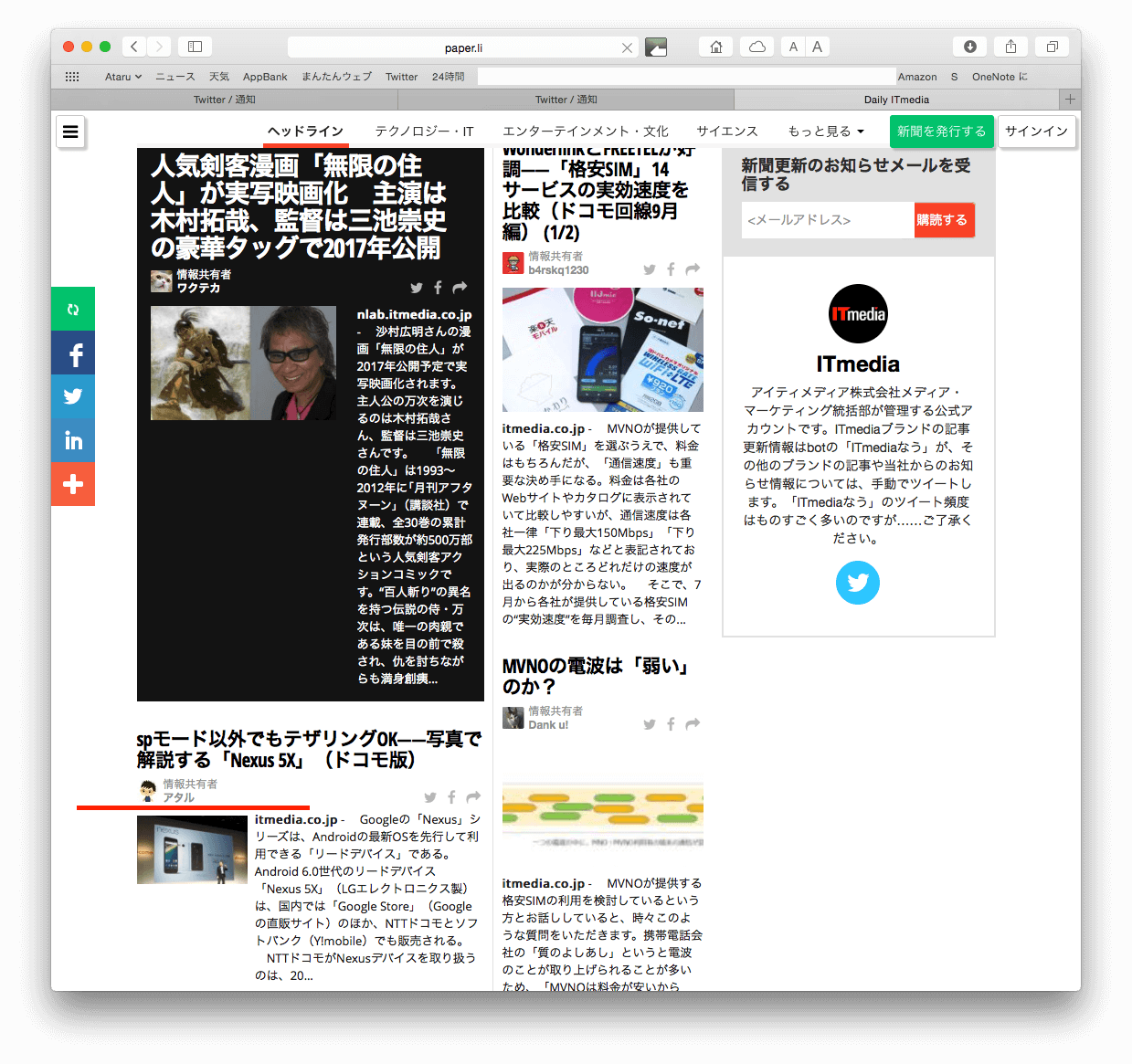
Task: Show downloads with the download arrow icon
Action: 970,47
